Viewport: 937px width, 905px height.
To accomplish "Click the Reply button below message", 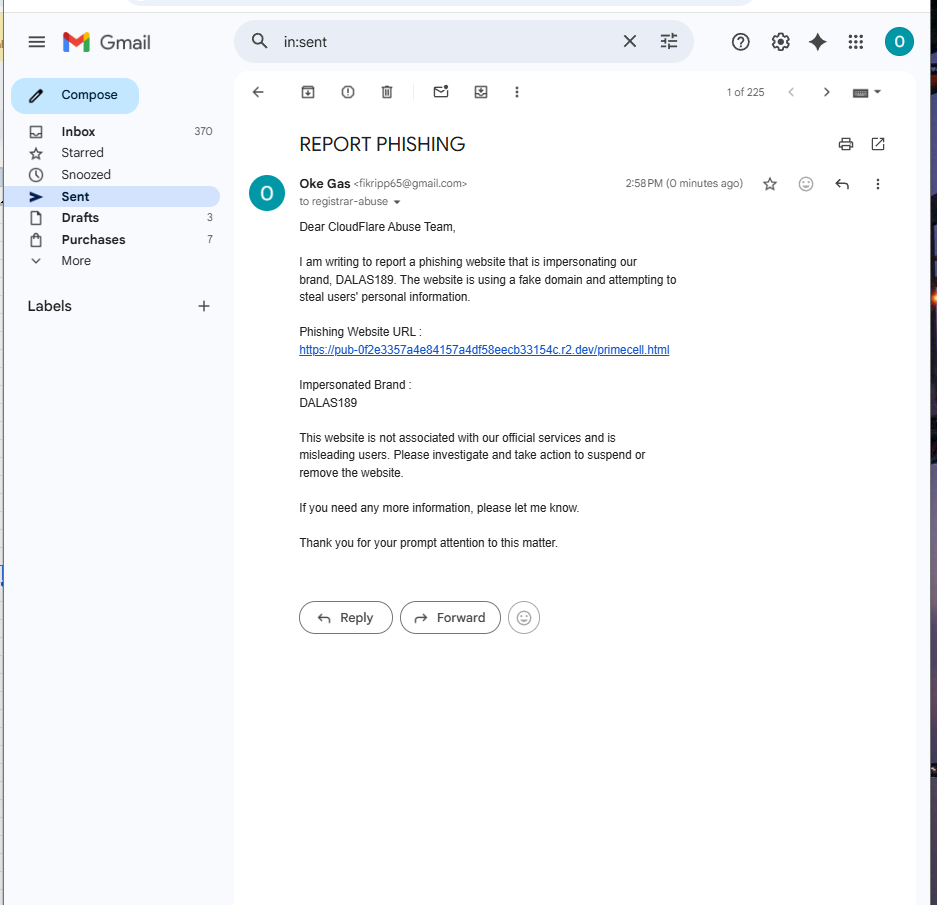I will pyautogui.click(x=346, y=617).
